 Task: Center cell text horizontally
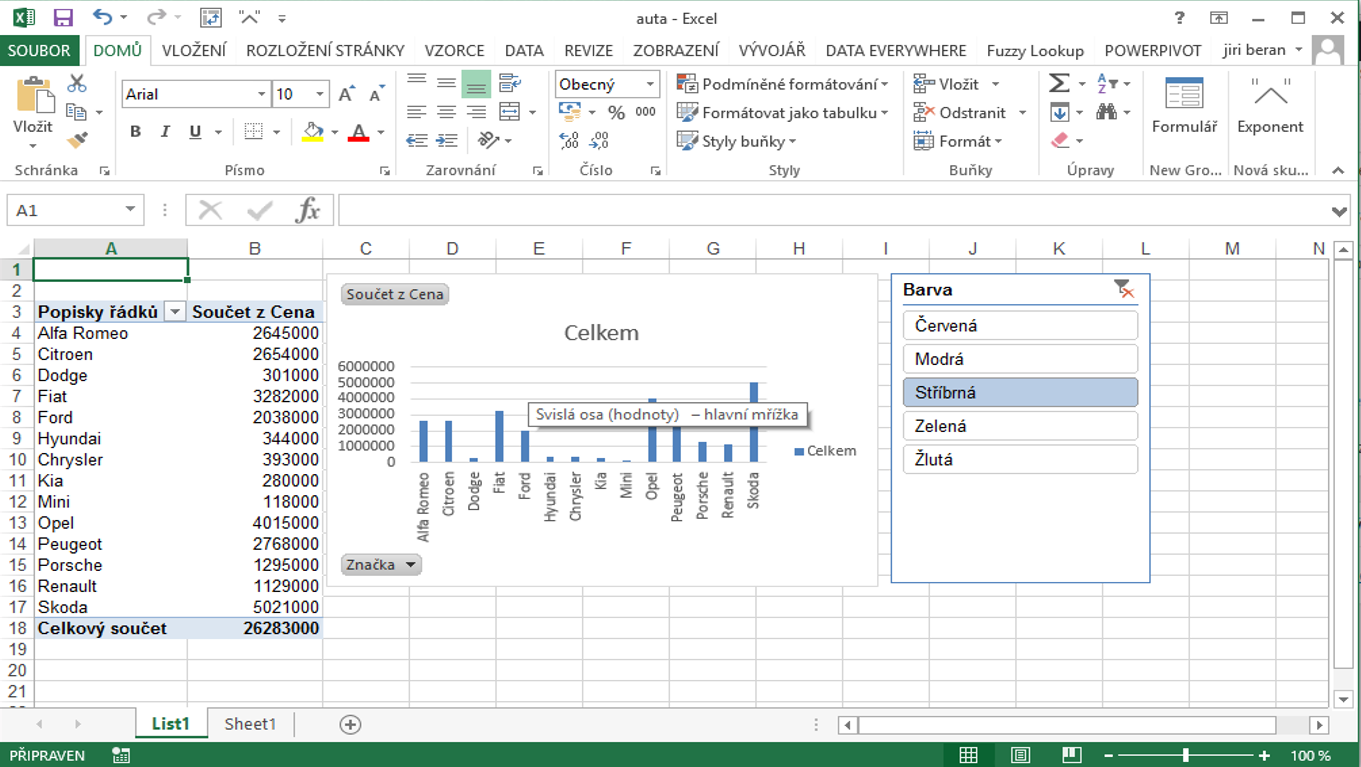point(447,112)
